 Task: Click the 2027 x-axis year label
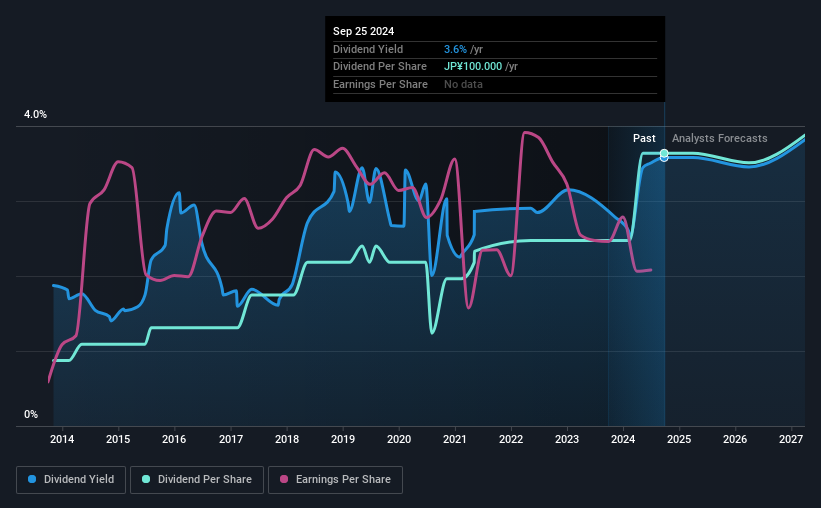pyautogui.click(x=791, y=439)
